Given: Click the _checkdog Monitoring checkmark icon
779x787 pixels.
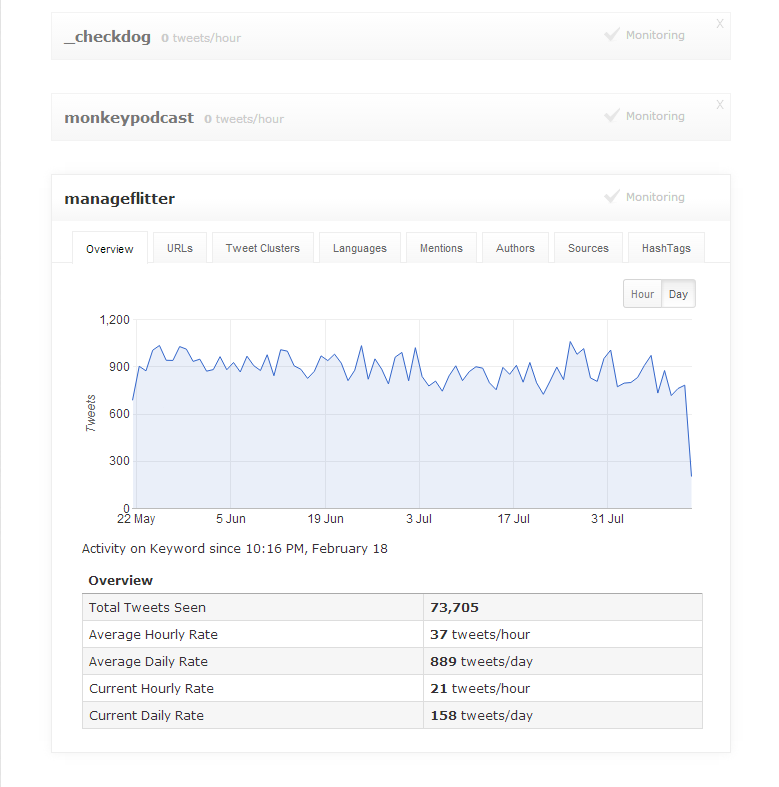Looking at the screenshot, I should 611,35.
